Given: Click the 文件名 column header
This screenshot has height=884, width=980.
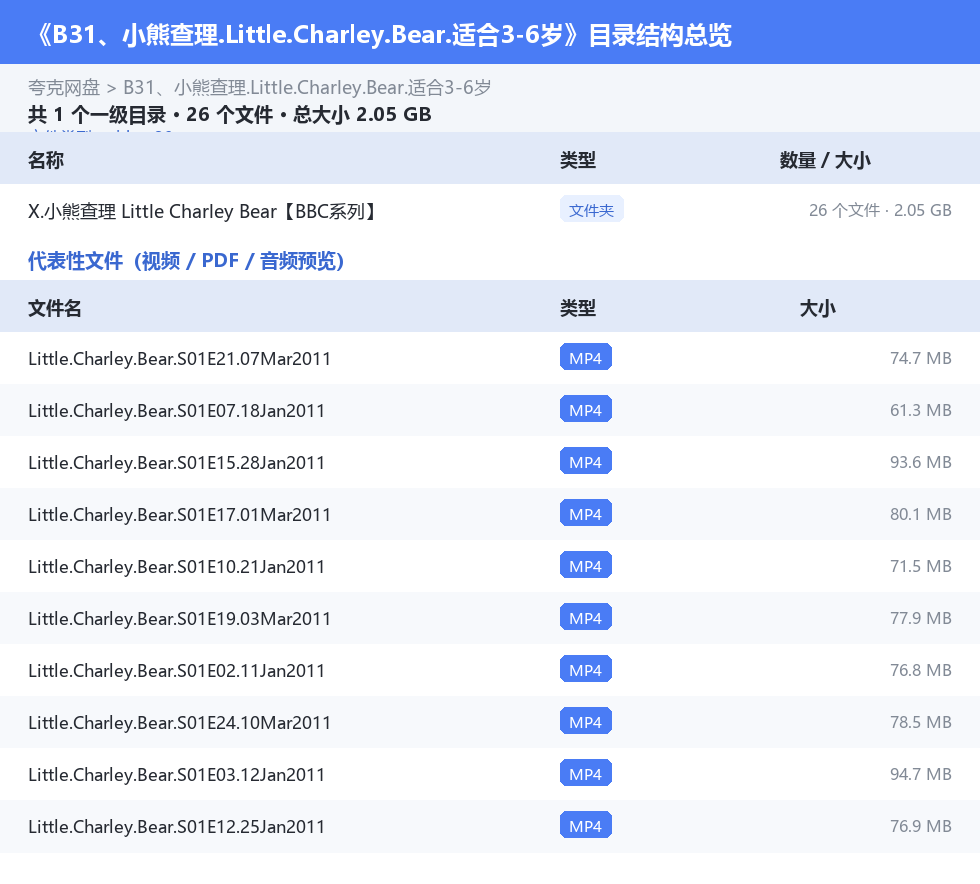Looking at the screenshot, I should pos(54,308).
